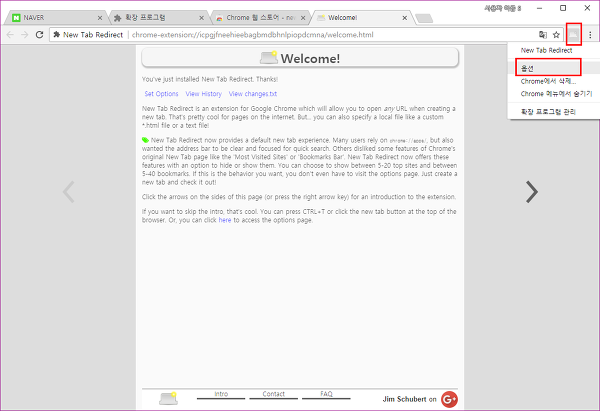Jump to the Intro section in footer
Screen dimensions: 600x411
click(x=221, y=394)
